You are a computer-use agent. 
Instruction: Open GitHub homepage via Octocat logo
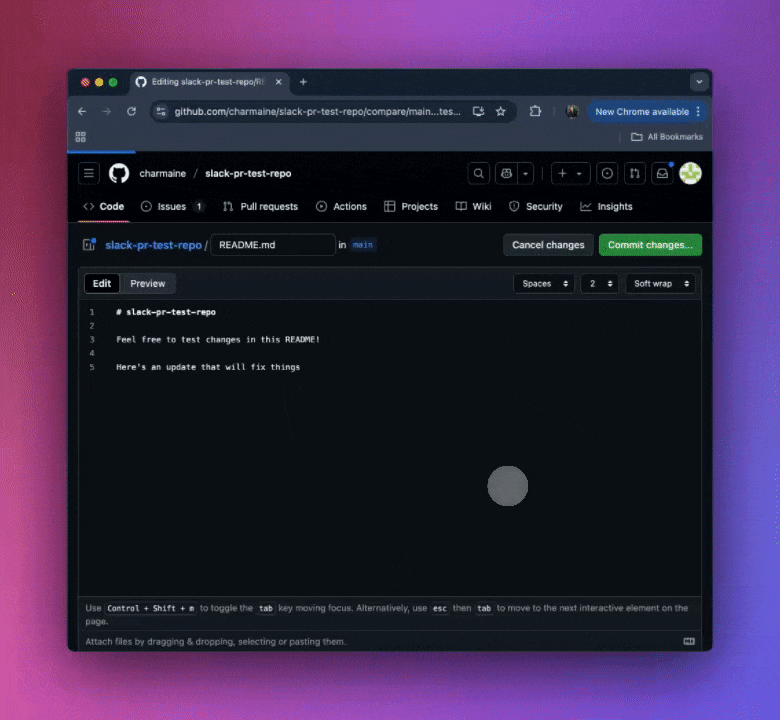click(119, 173)
